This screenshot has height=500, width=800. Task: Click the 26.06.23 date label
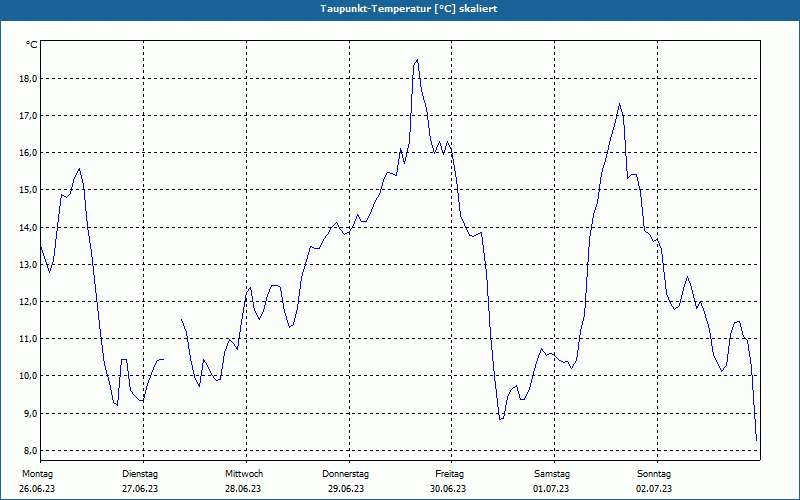[37, 489]
